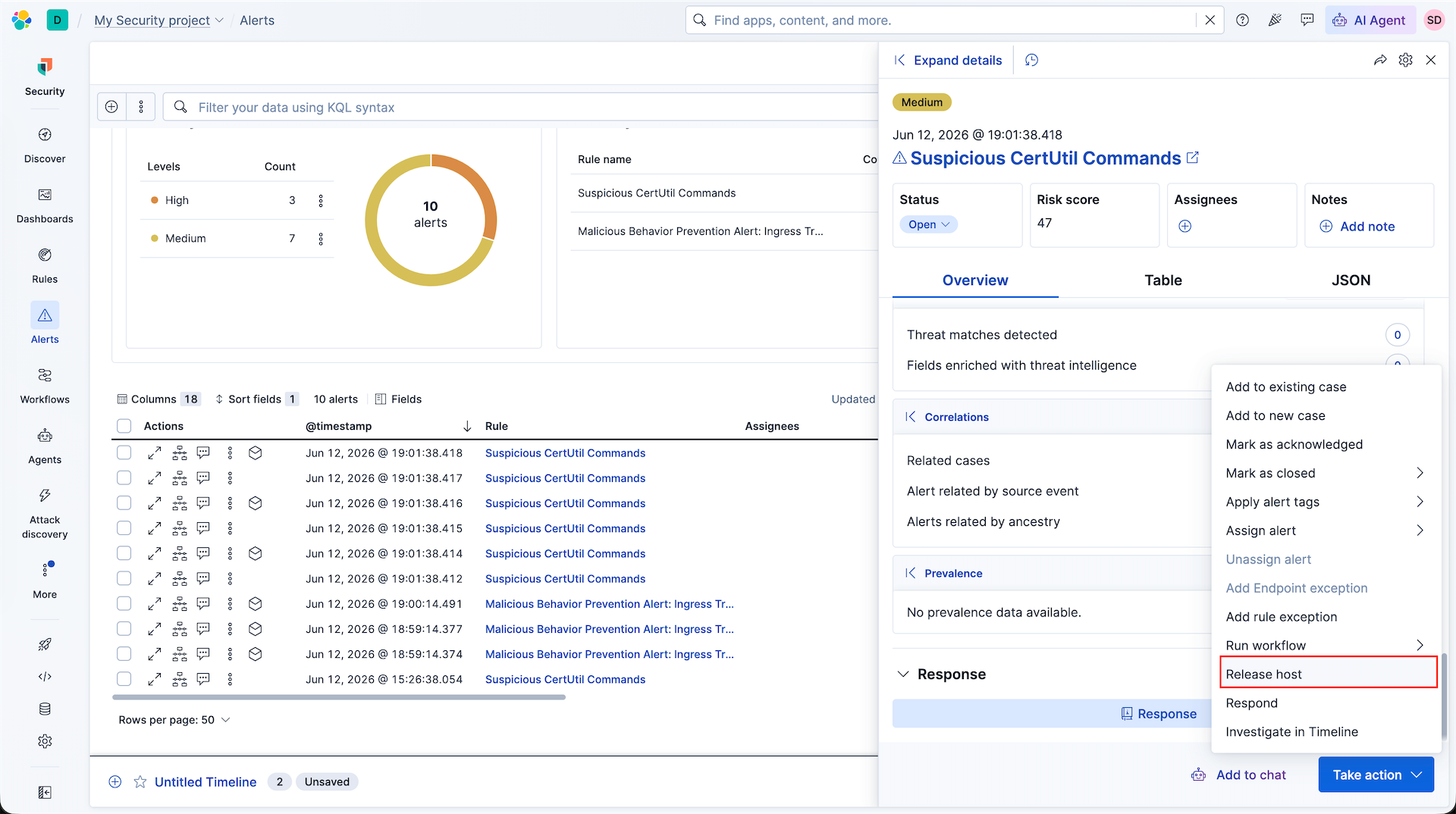Screen dimensions: 1456x814
Task: Check the last alert row checkbox
Action: pos(124,679)
